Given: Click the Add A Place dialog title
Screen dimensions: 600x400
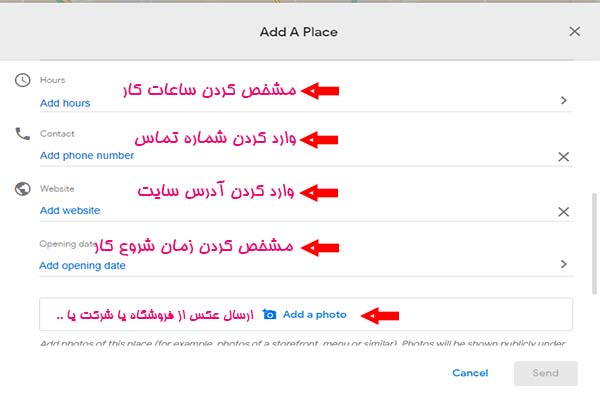Looking at the screenshot, I should coord(298,32).
